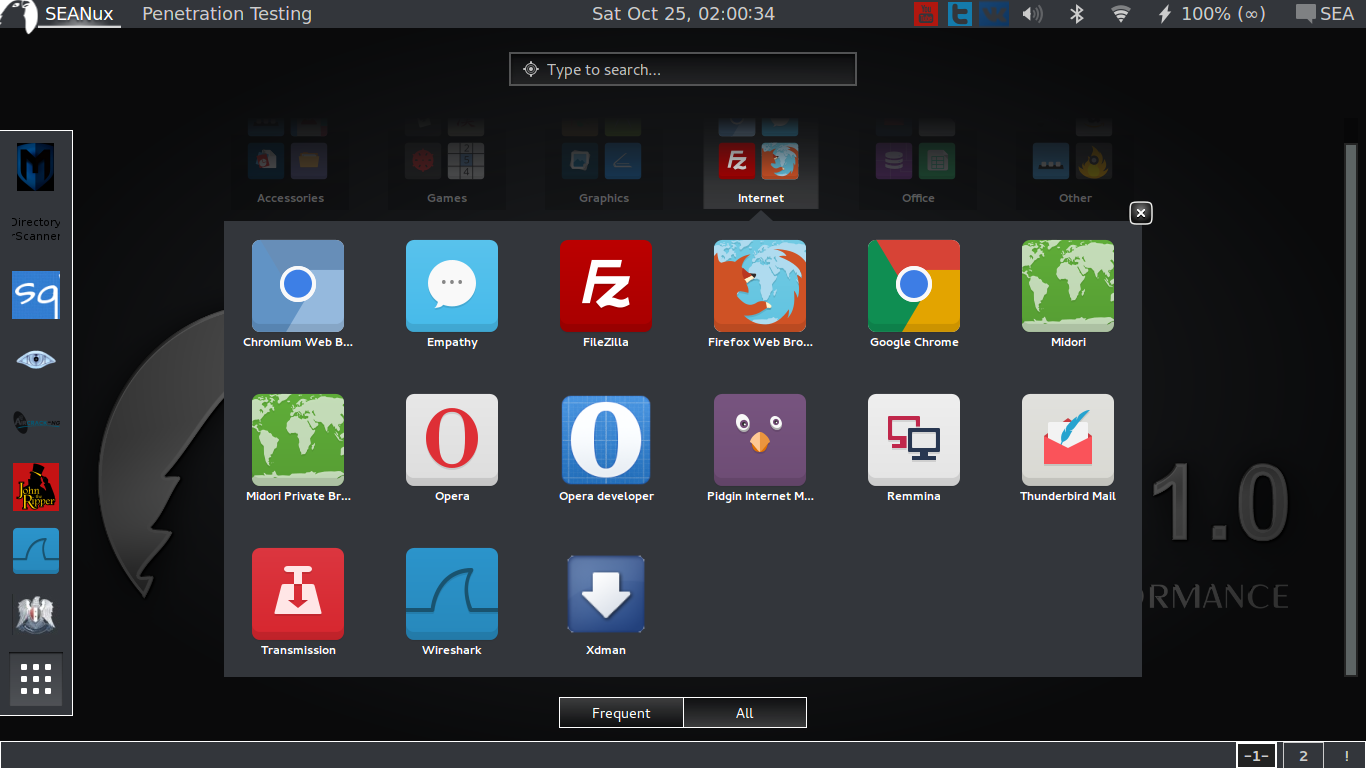Collapse the Internet app folder
The image size is (1366, 768).
point(761,165)
